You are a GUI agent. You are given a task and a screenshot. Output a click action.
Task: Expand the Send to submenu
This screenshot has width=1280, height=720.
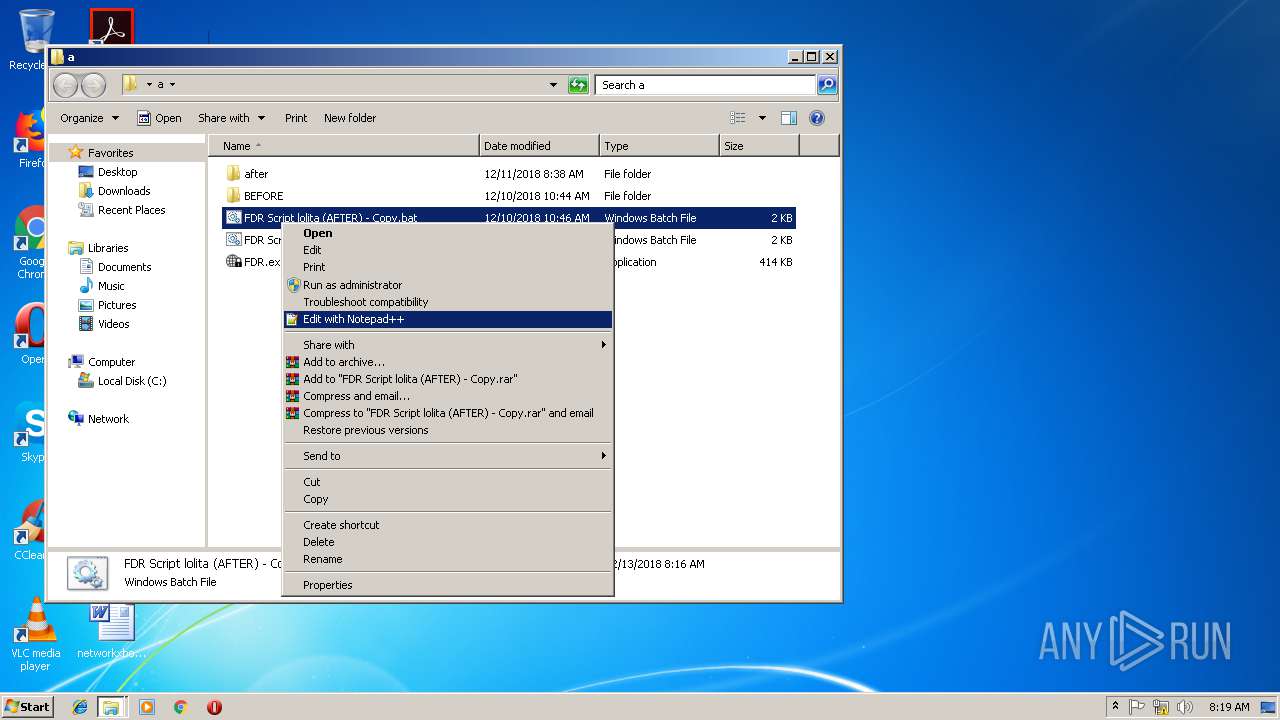448,456
